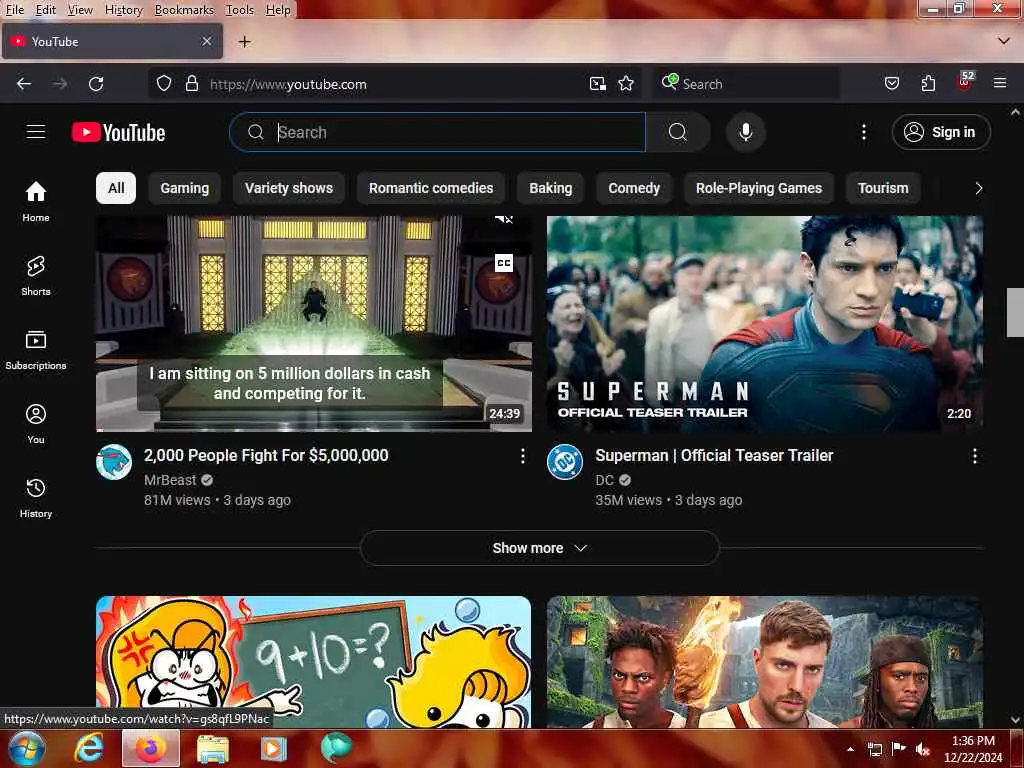Open Firefox extensions menu
Screen dimensions: 1024x768
click(x=928, y=84)
